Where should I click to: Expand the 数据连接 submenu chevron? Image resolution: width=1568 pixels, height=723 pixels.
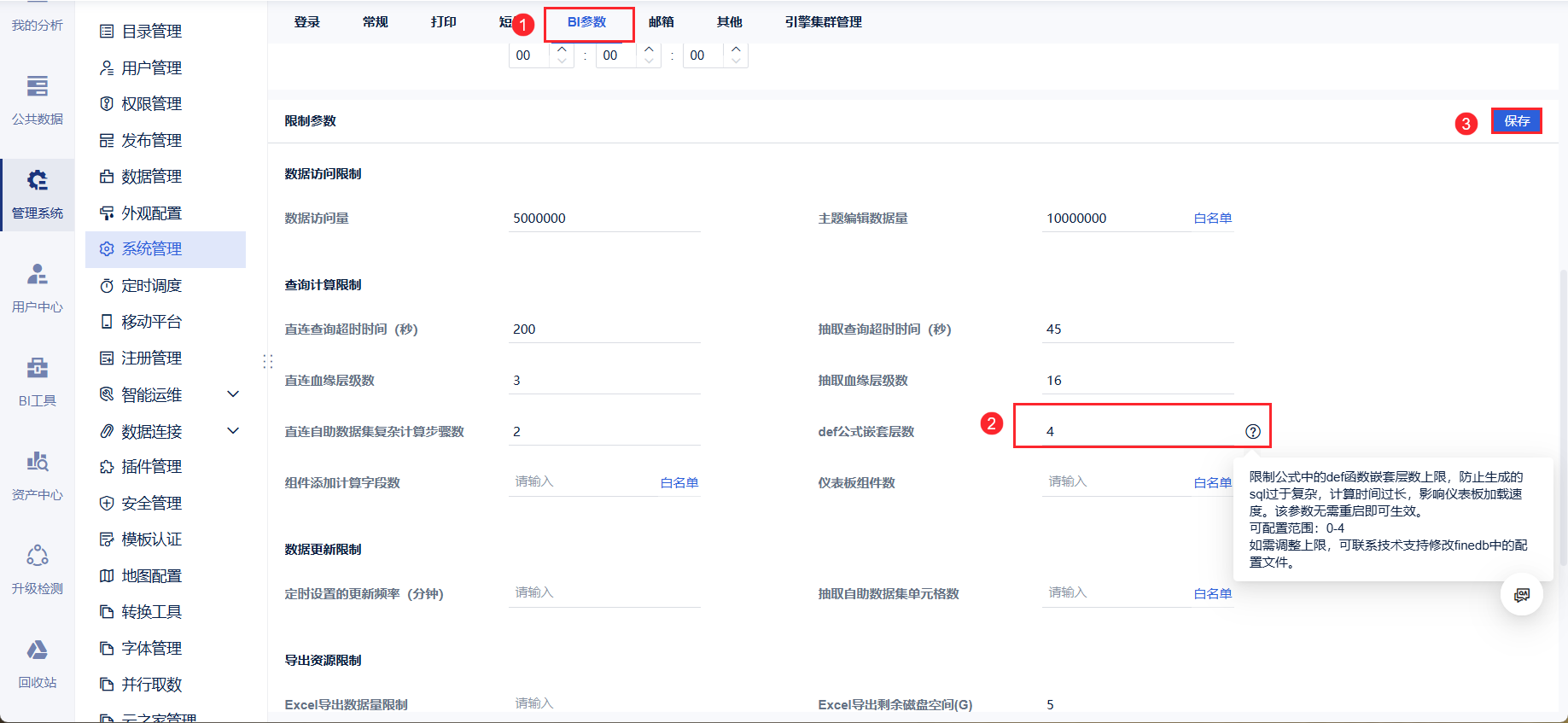coord(233,431)
